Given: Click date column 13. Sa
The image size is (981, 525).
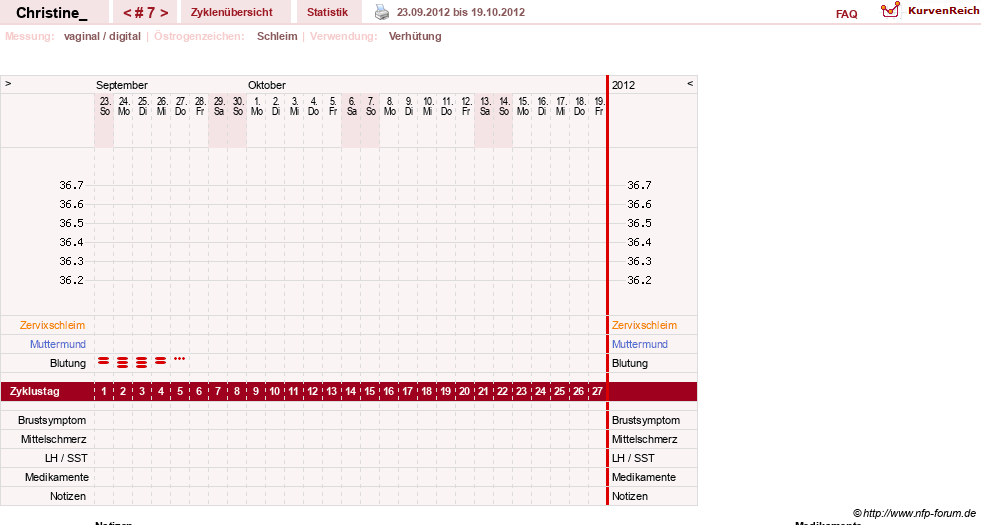Looking at the screenshot, I should point(485,106).
